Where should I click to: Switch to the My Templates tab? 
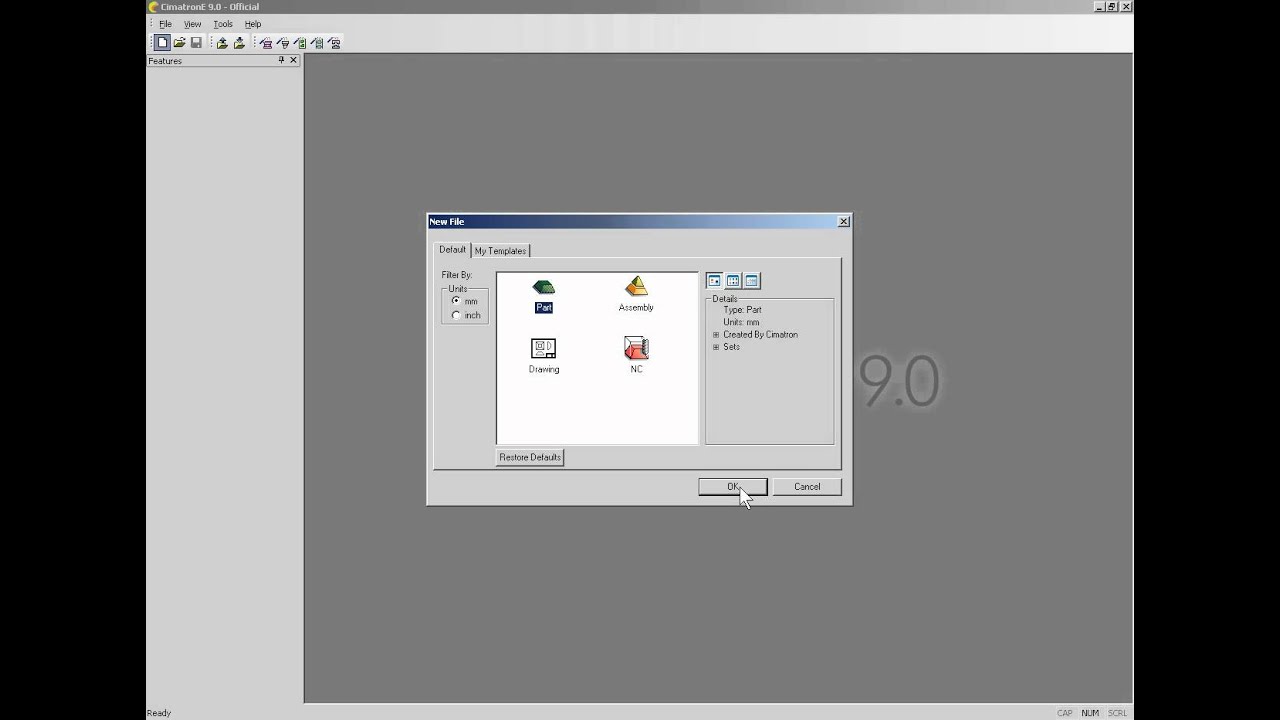coord(500,251)
